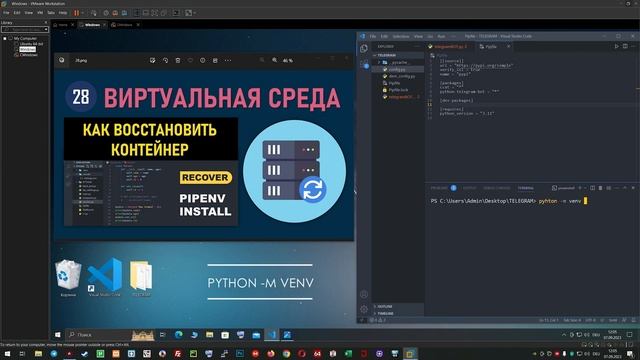Click the take snapshot icon in the VMware toolbar

click(106, 13)
